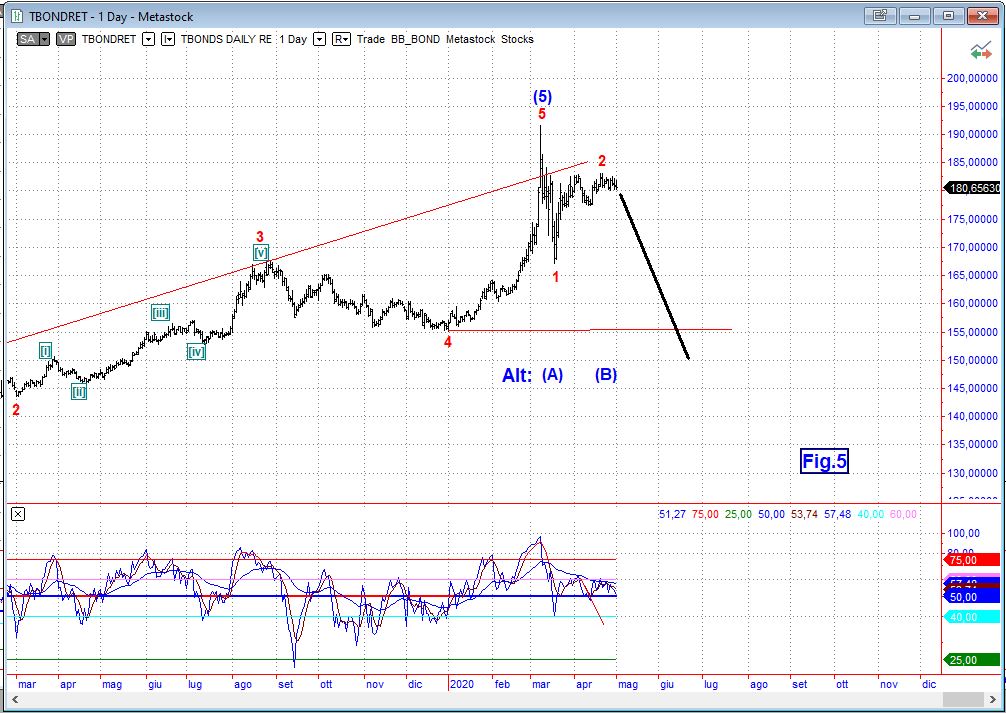Screen dimensions: 1006x713
Task: Open the periodicity dropdown after 1 Day
Action: pos(319,39)
